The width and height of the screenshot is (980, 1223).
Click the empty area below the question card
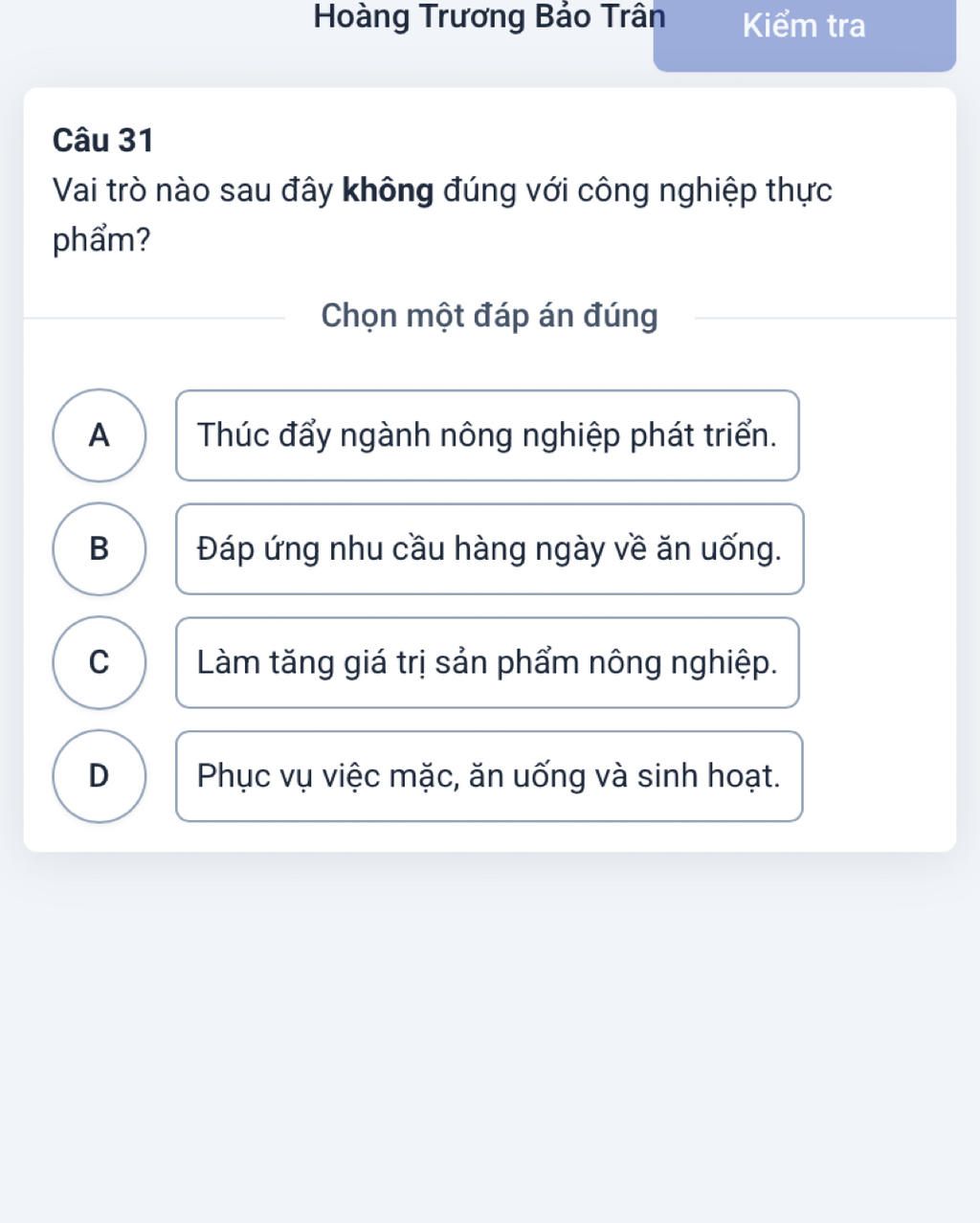(489, 1034)
